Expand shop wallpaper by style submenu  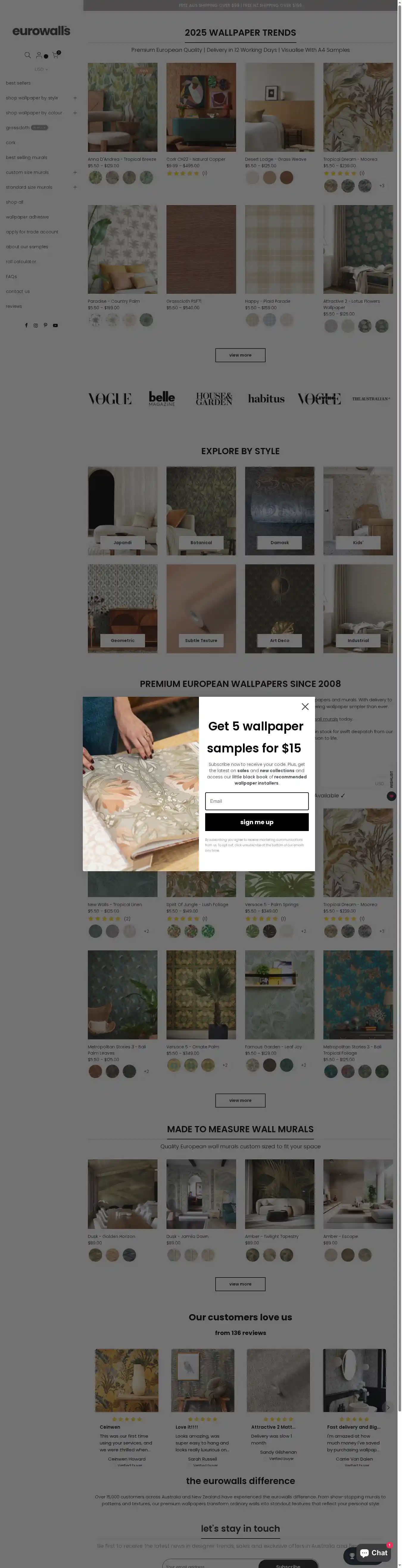pyautogui.click(x=75, y=97)
